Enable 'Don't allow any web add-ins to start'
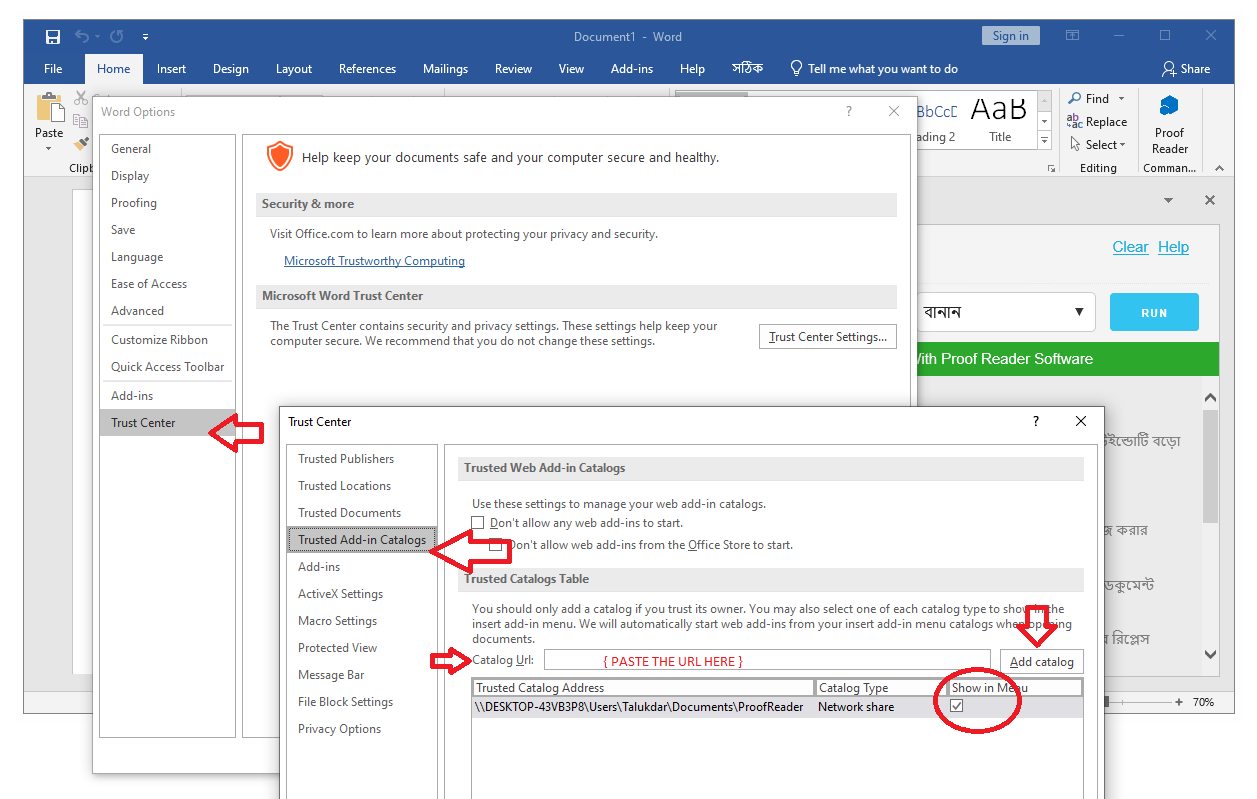1257x799 pixels. [x=478, y=522]
